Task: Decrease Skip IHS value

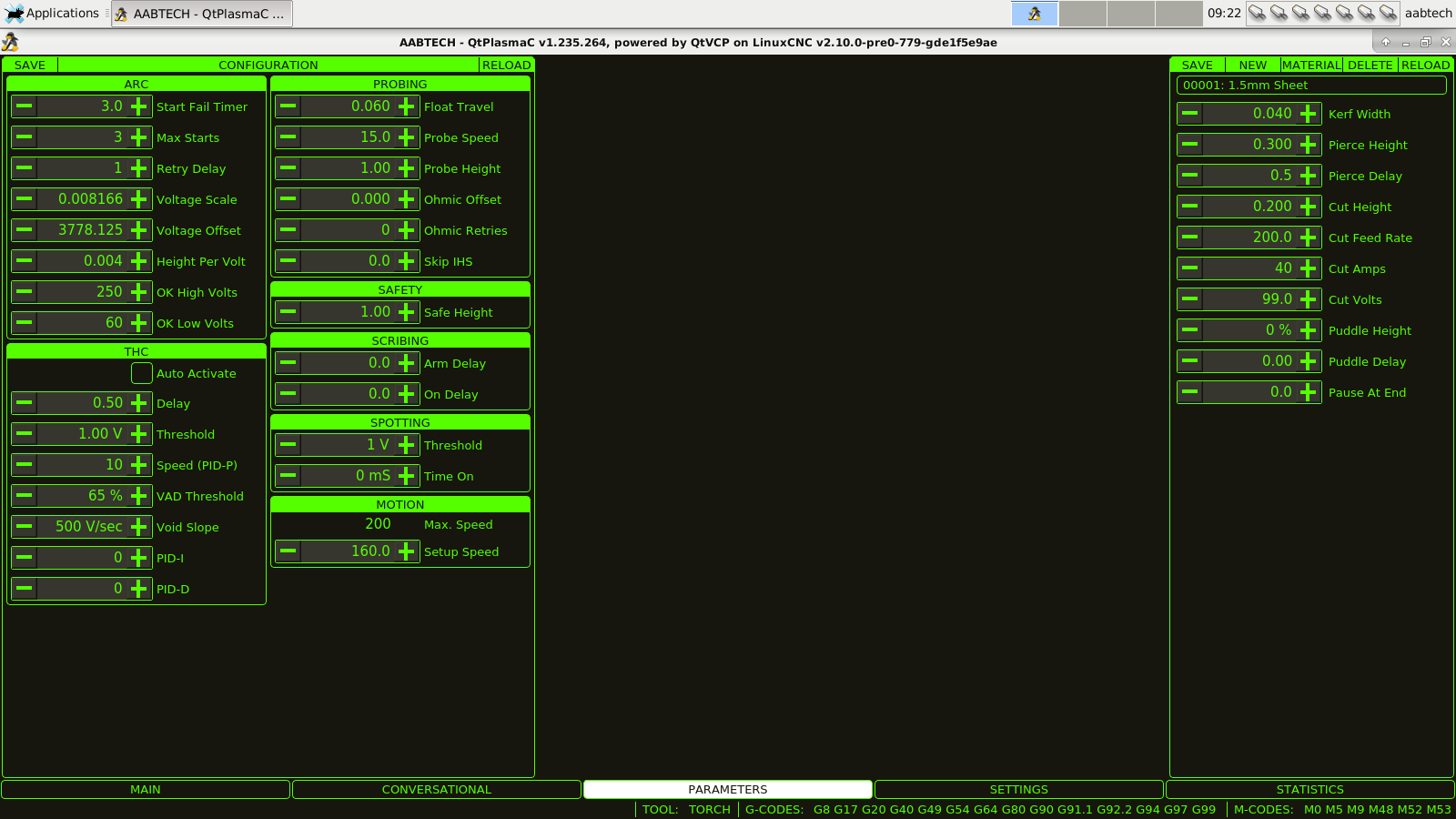Action: [x=288, y=261]
